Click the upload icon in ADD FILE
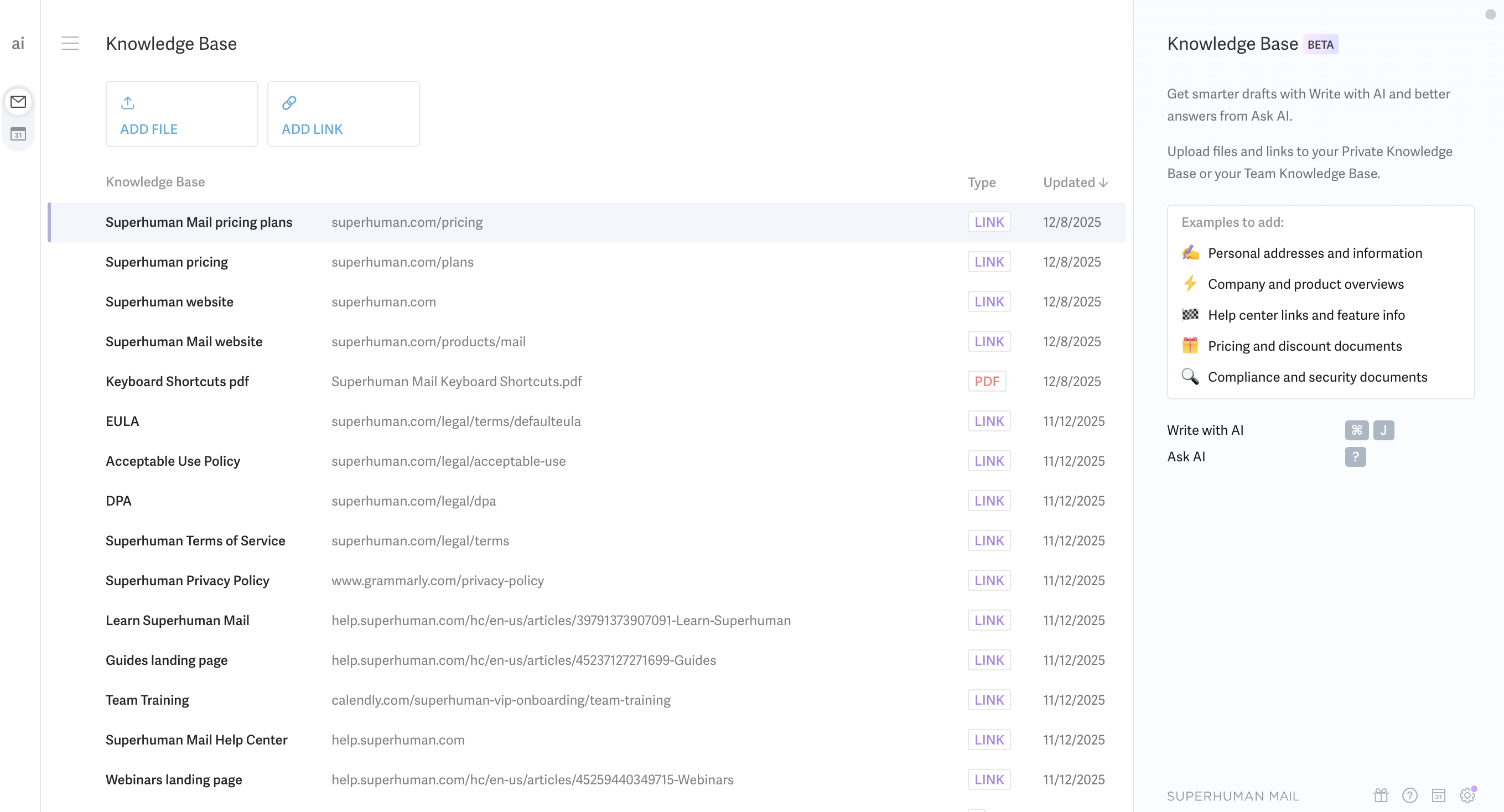Screen dimensions: 1504x812 tap(128, 103)
